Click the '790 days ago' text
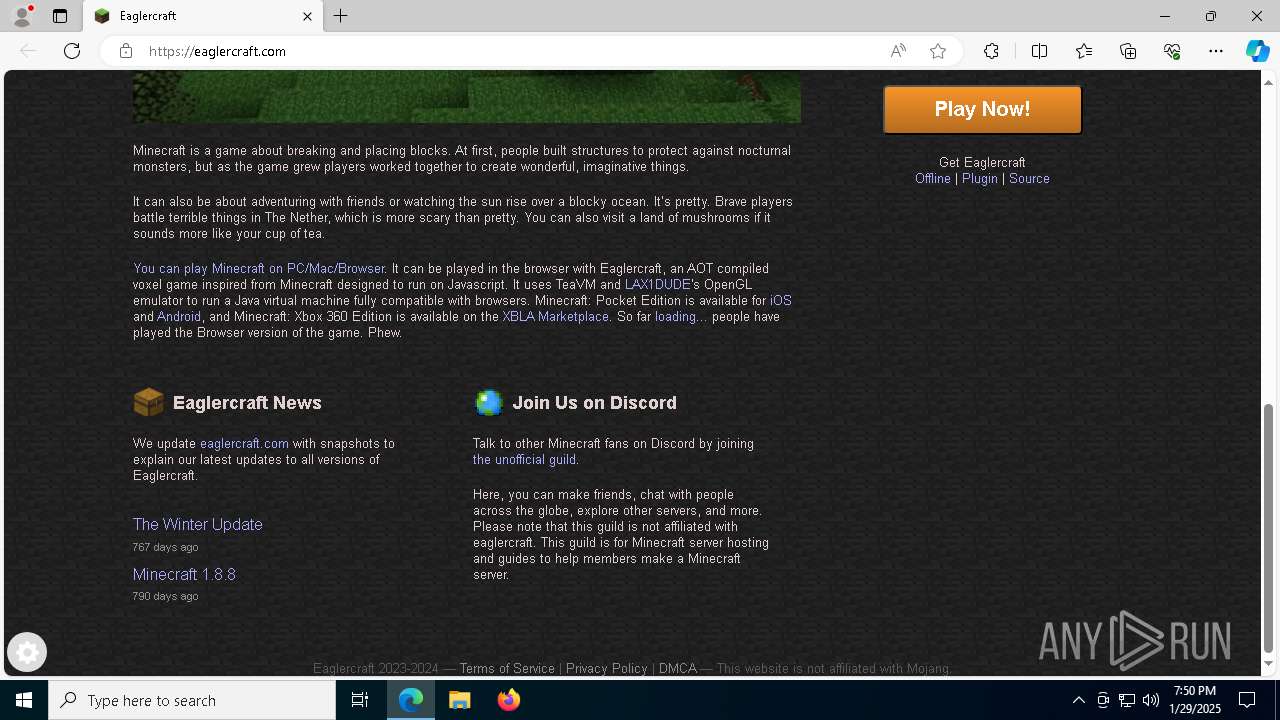The image size is (1280, 720). 165,596
